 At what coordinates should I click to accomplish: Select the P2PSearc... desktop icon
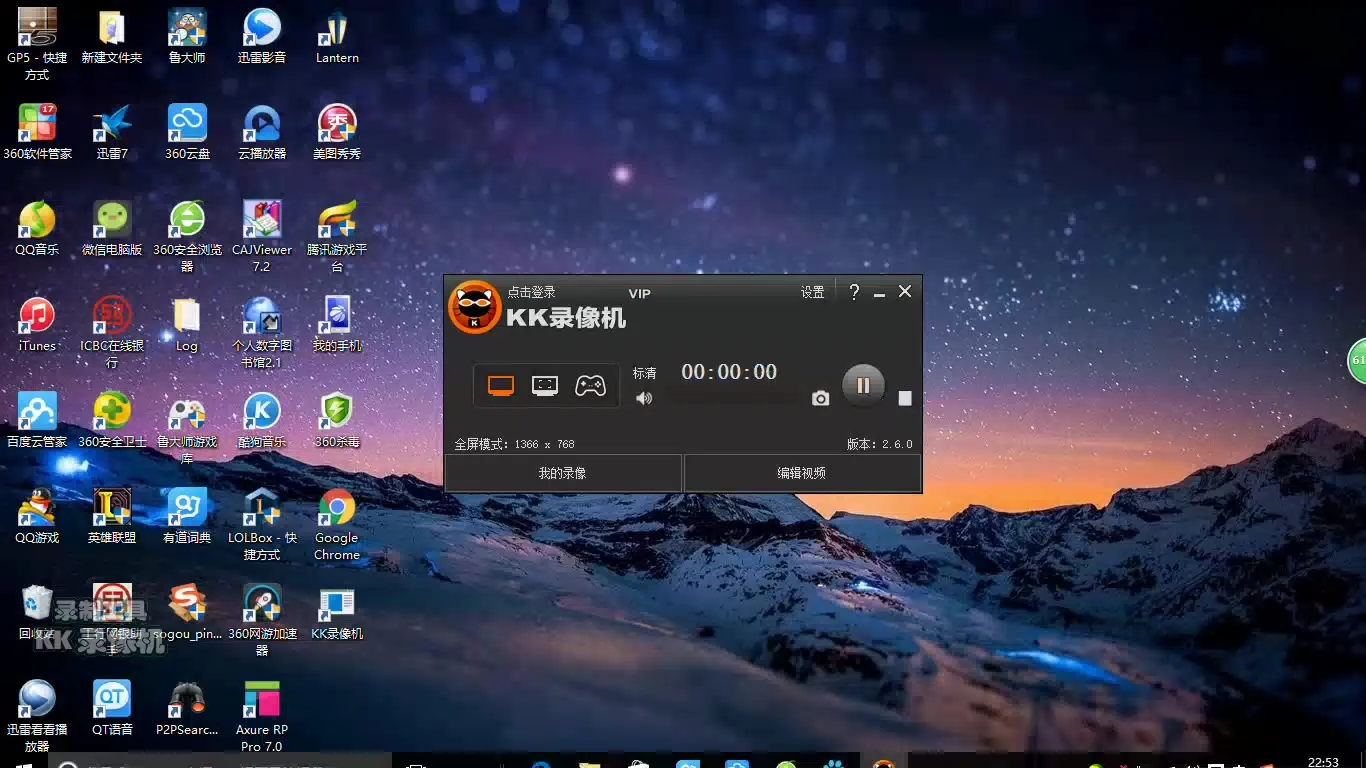[187, 708]
